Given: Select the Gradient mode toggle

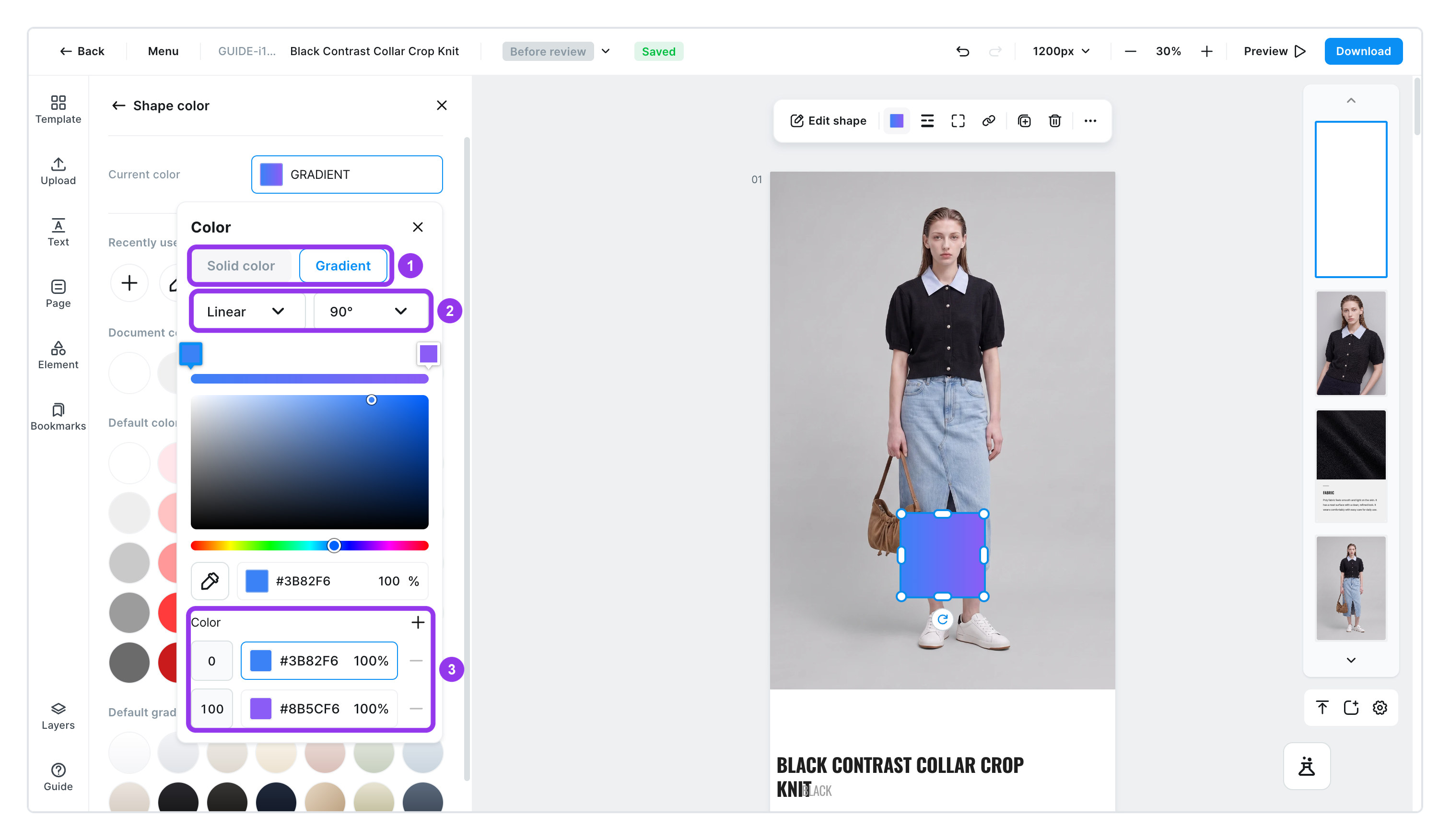Looking at the screenshot, I should point(343,266).
